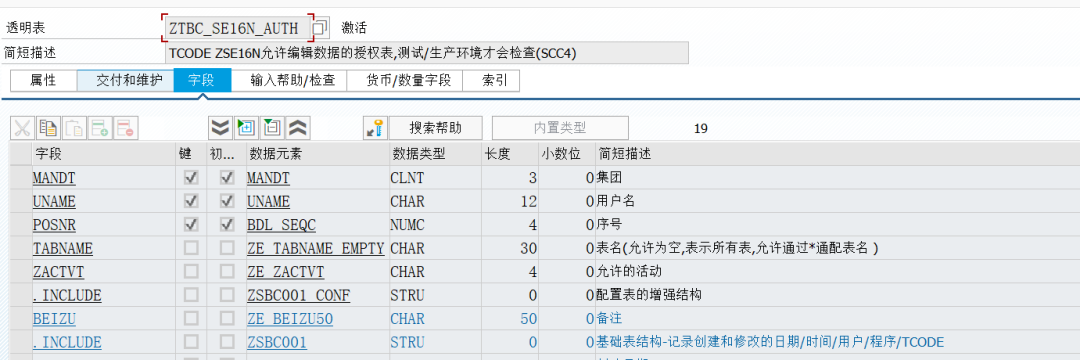Image resolution: width=1080 pixels, height=360 pixels.
Task: Open the ZE_BEIZU50 data element link
Action: point(290,319)
